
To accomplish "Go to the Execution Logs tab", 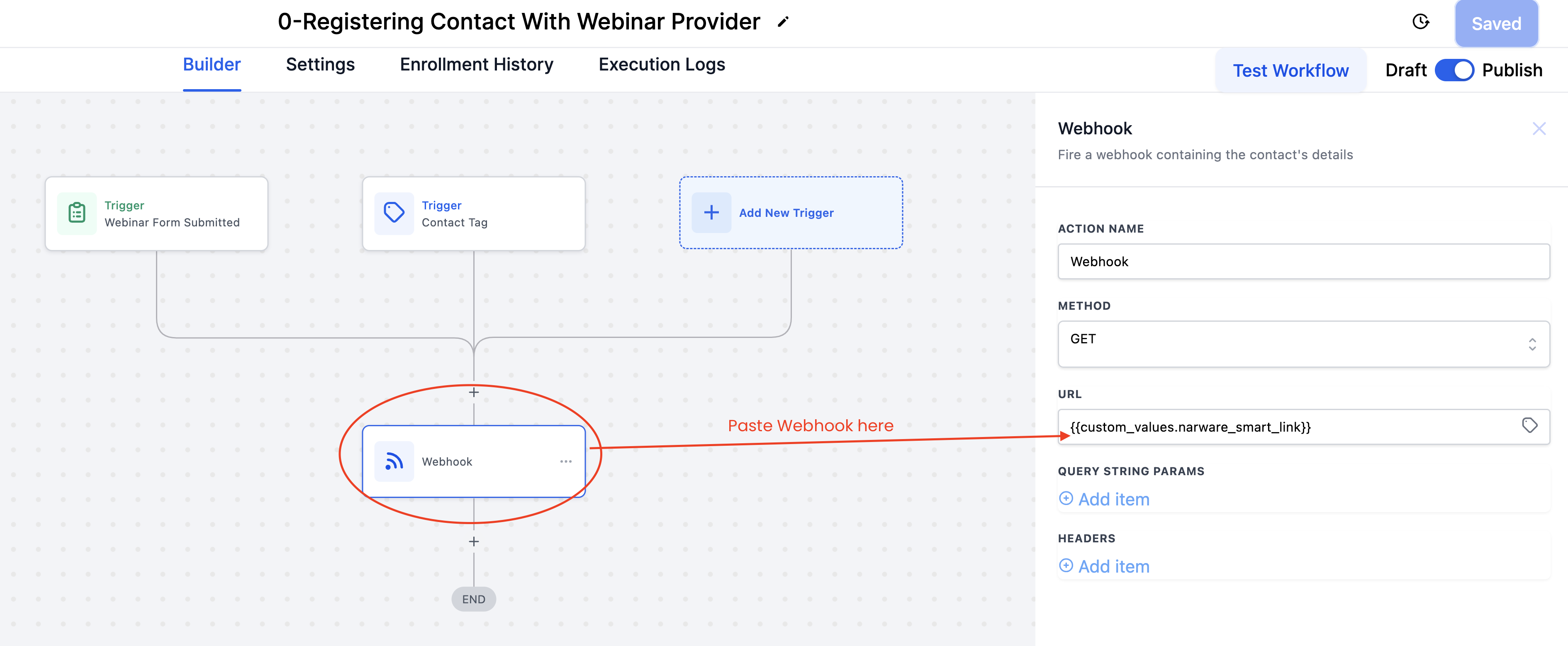I will pos(662,65).
